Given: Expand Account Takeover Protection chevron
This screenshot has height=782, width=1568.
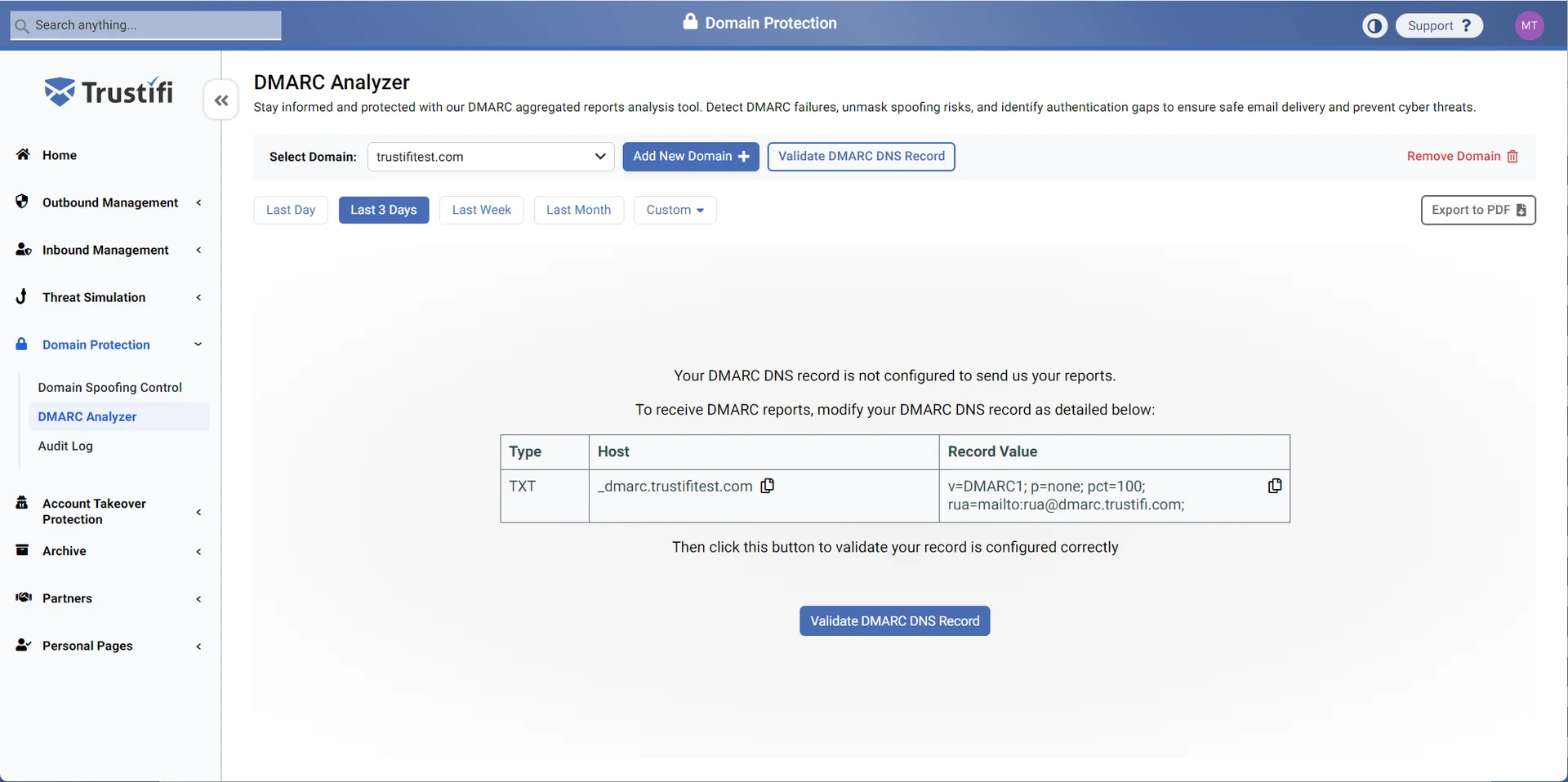Looking at the screenshot, I should [198, 512].
